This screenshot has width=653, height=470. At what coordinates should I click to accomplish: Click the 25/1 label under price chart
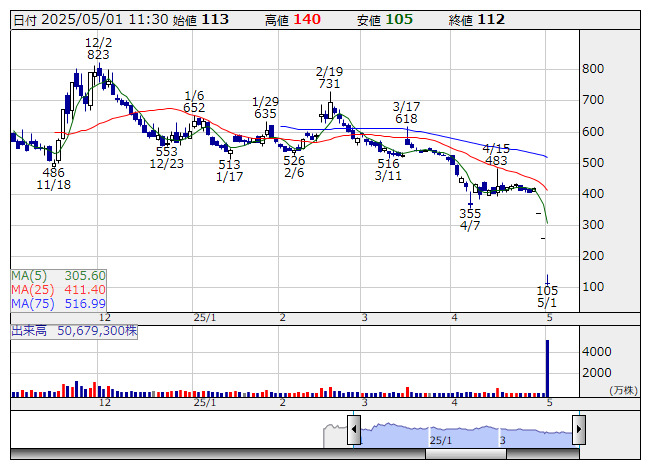tap(205, 318)
